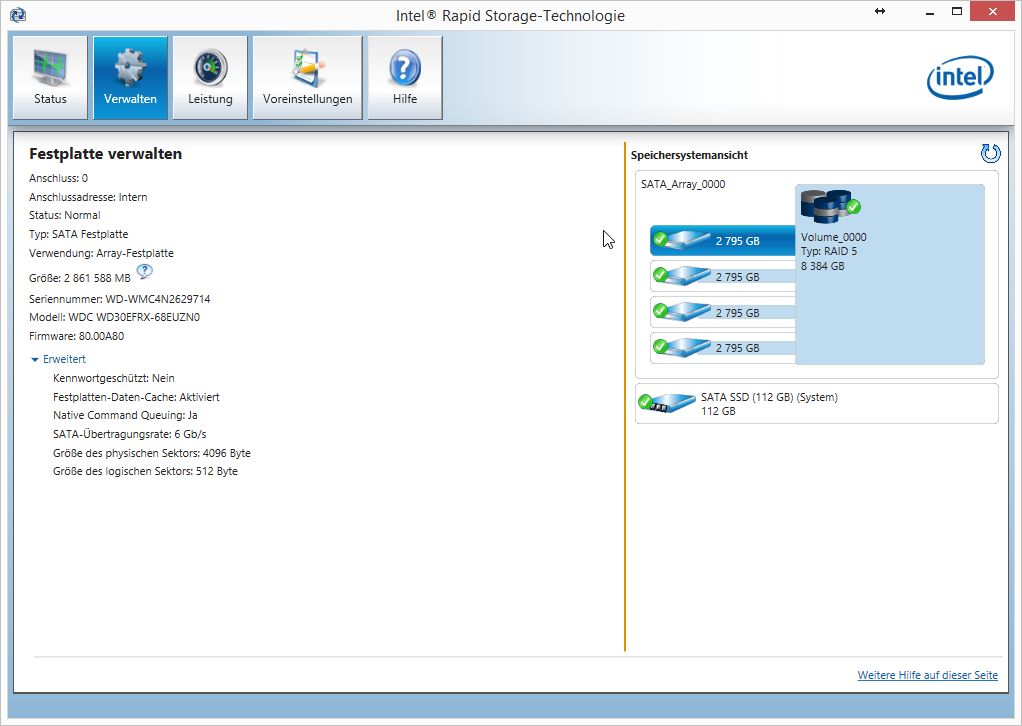Click Größe des logischen Sektors line

(145, 471)
